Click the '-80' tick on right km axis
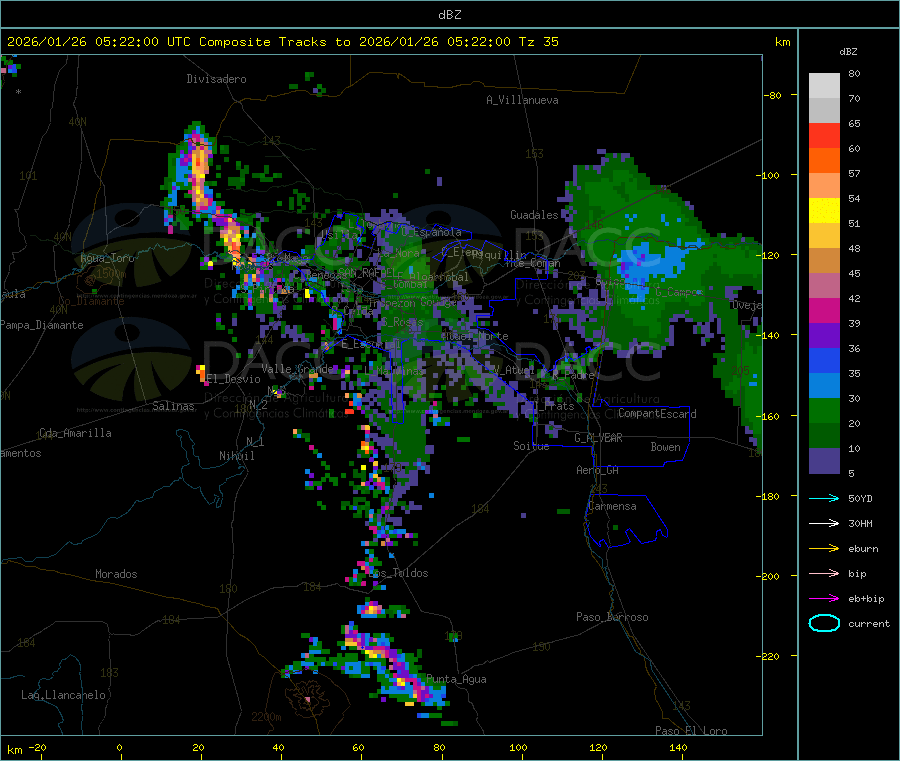Viewport: 900px width, 761px height. (x=771, y=95)
